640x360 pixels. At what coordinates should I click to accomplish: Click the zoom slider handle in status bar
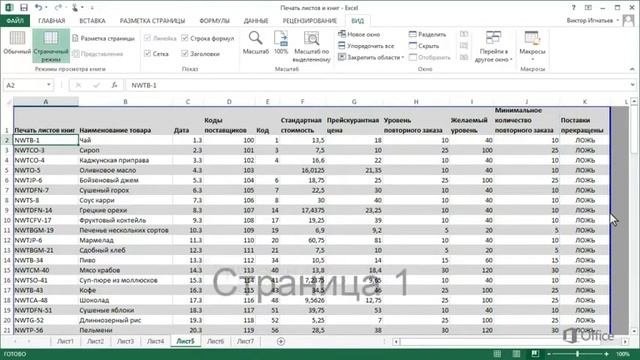578,354
